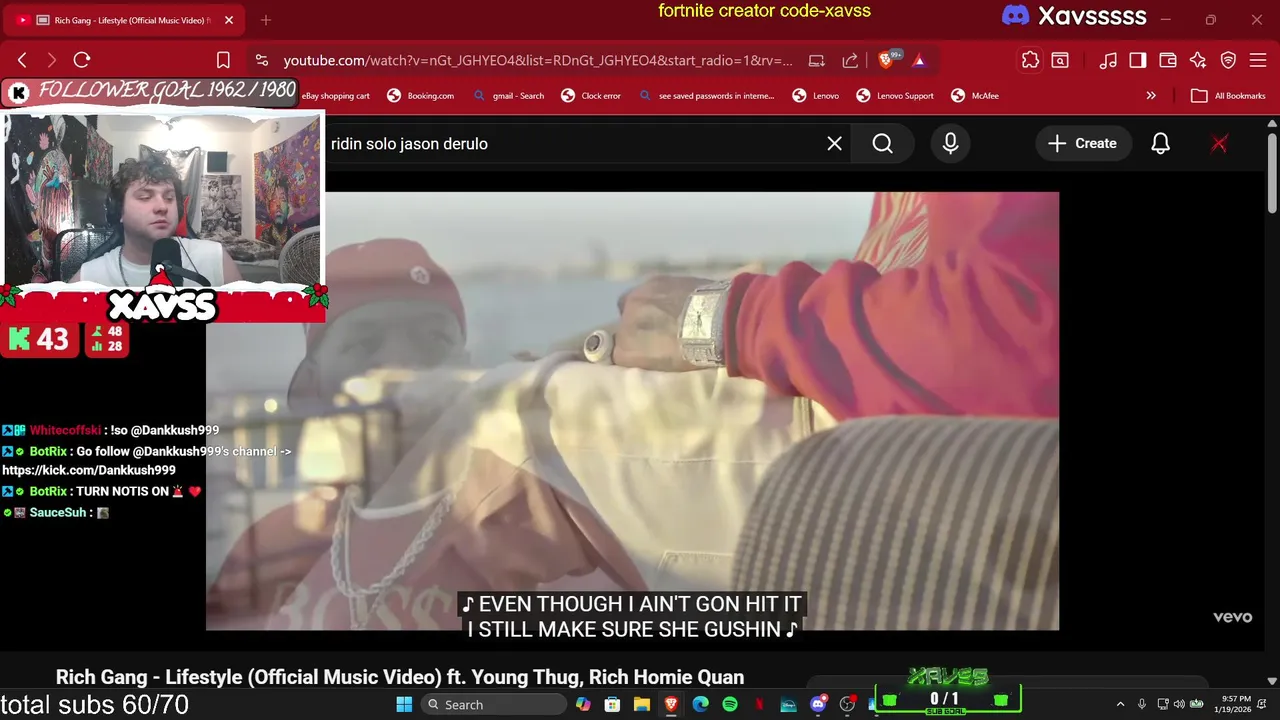Screen dimensions: 1280x720
Task: Open Netflix from taskbar
Action: 759,704
